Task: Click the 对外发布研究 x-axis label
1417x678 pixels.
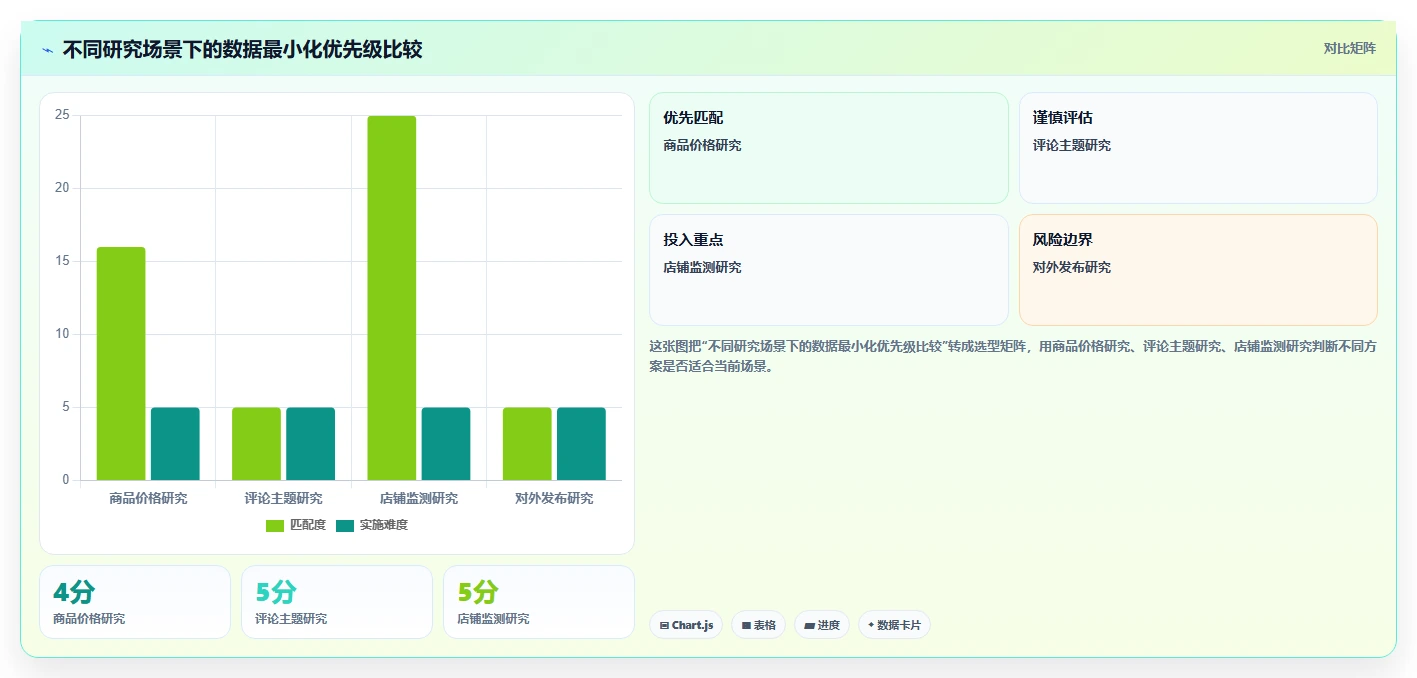Action: click(554, 498)
